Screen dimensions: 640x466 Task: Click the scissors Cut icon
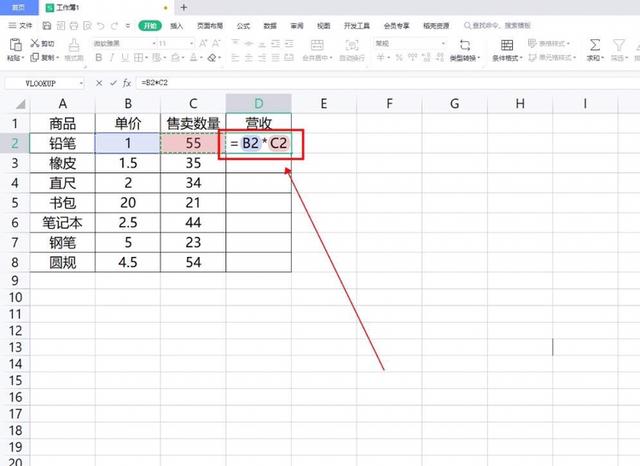tap(34, 44)
